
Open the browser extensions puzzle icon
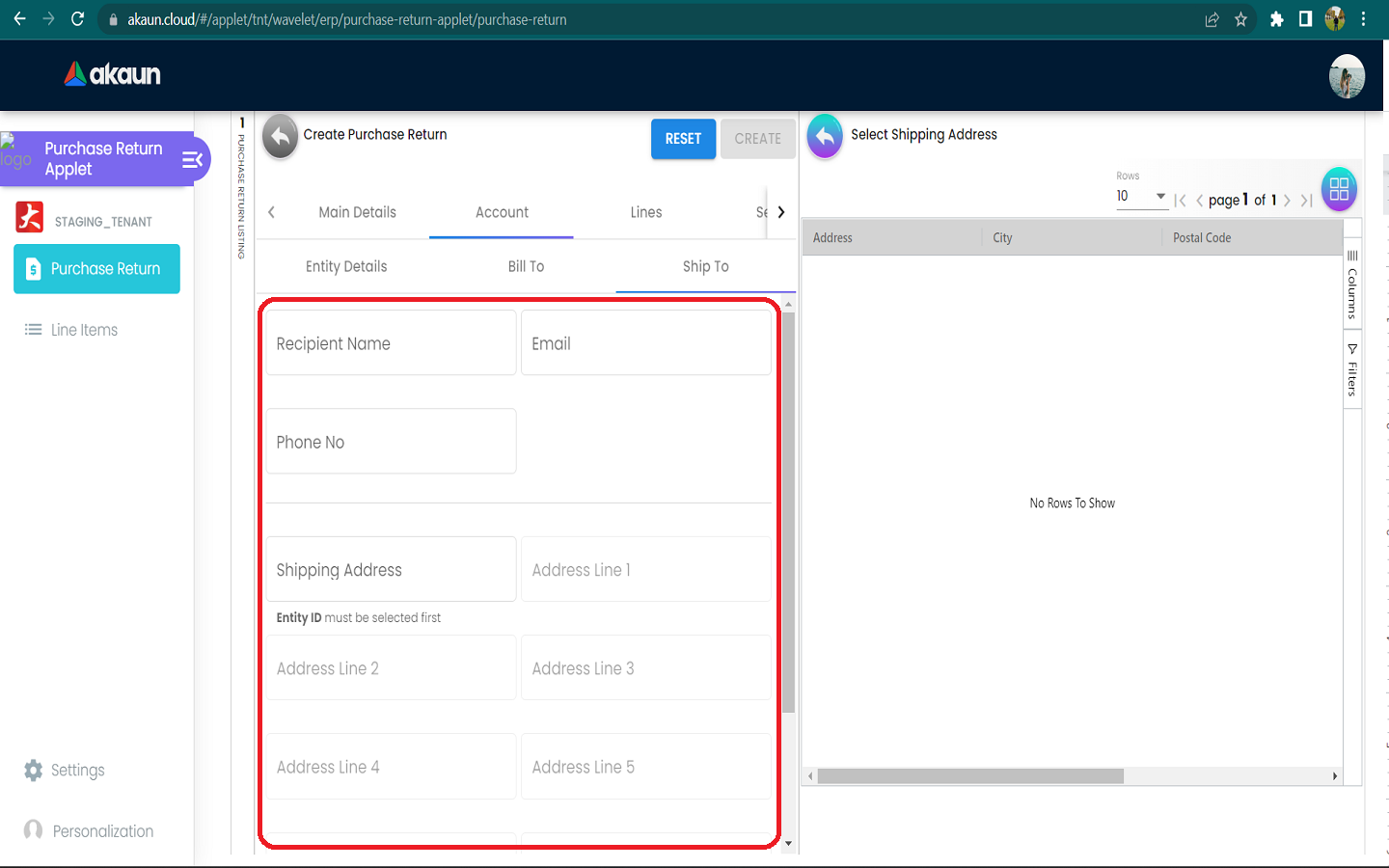click(1276, 19)
